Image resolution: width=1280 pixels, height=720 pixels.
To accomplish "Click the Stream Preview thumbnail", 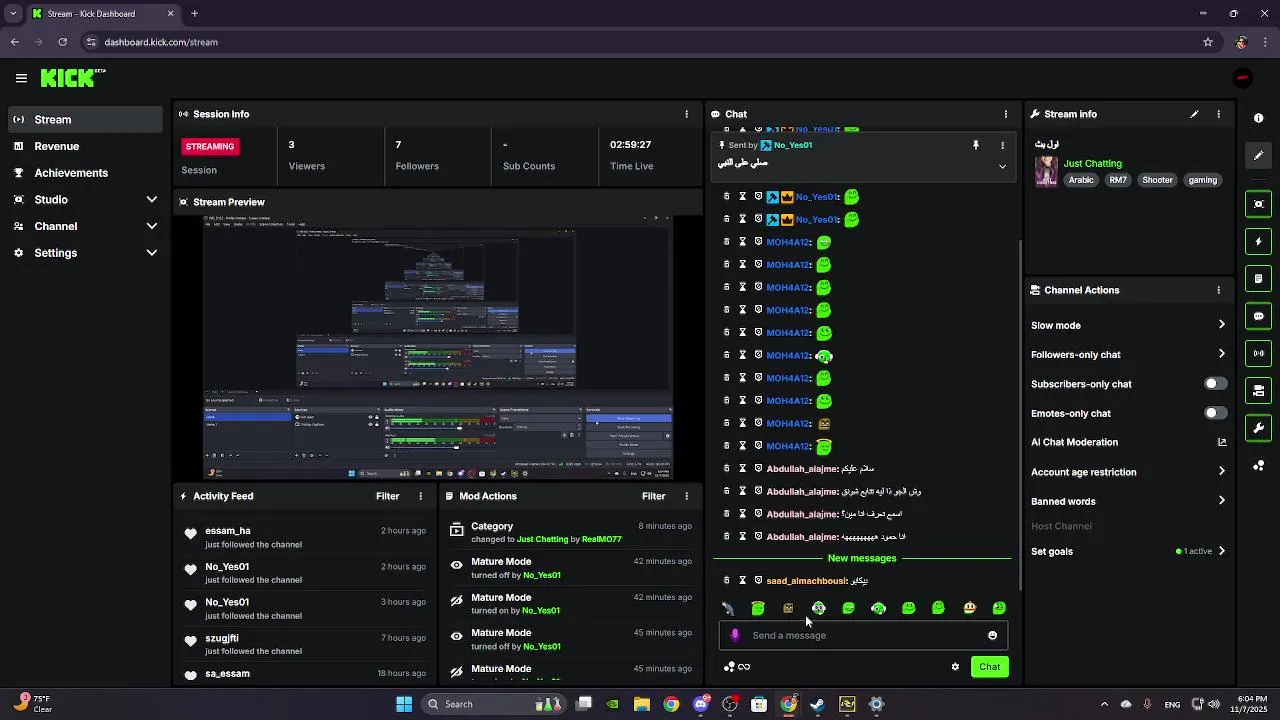I will 438,346.
